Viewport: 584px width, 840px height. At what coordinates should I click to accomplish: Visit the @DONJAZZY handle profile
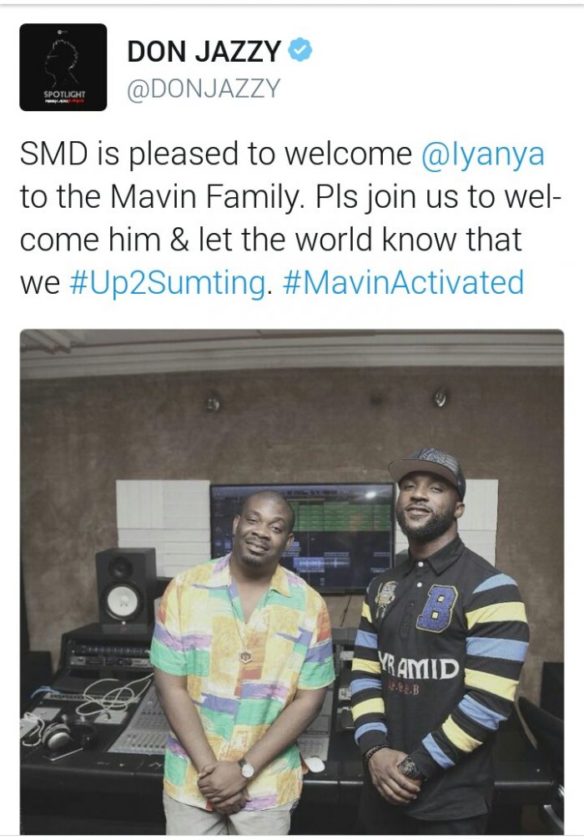[203, 89]
